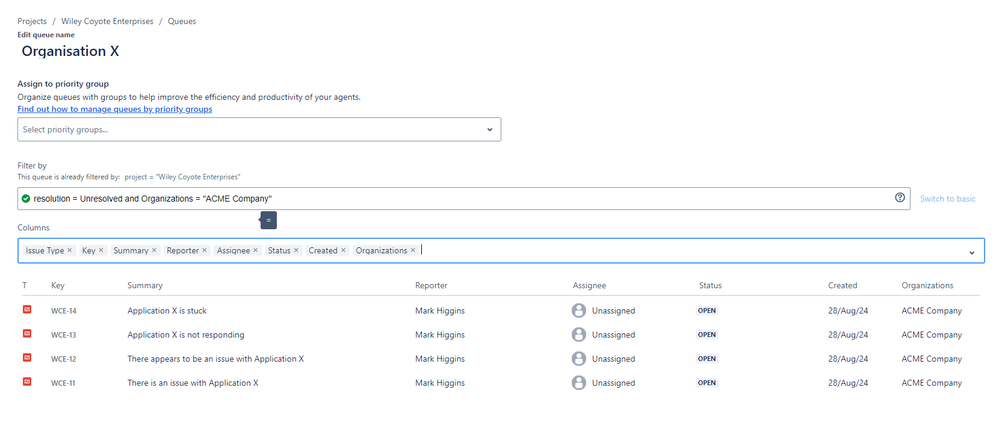The height and width of the screenshot is (423, 999).
Task: Click the issue type icon for WCE-11
Action: point(27,382)
